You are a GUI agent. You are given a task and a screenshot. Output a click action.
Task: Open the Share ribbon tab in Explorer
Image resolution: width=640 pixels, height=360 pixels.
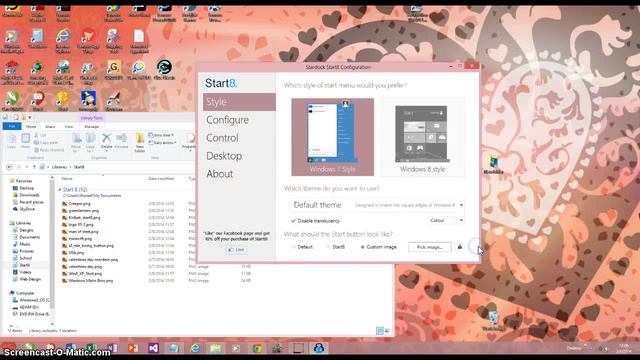click(x=50, y=127)
